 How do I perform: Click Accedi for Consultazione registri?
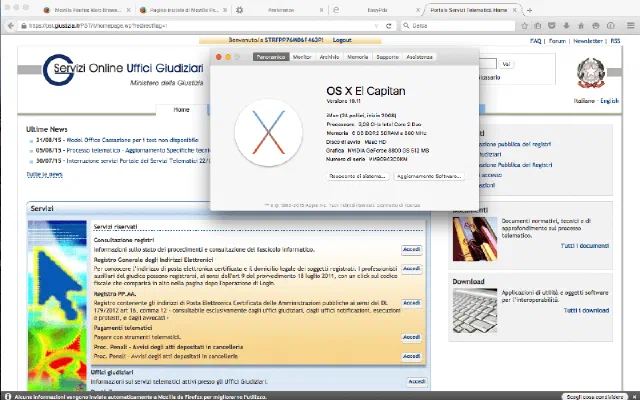tap(411, 249)
